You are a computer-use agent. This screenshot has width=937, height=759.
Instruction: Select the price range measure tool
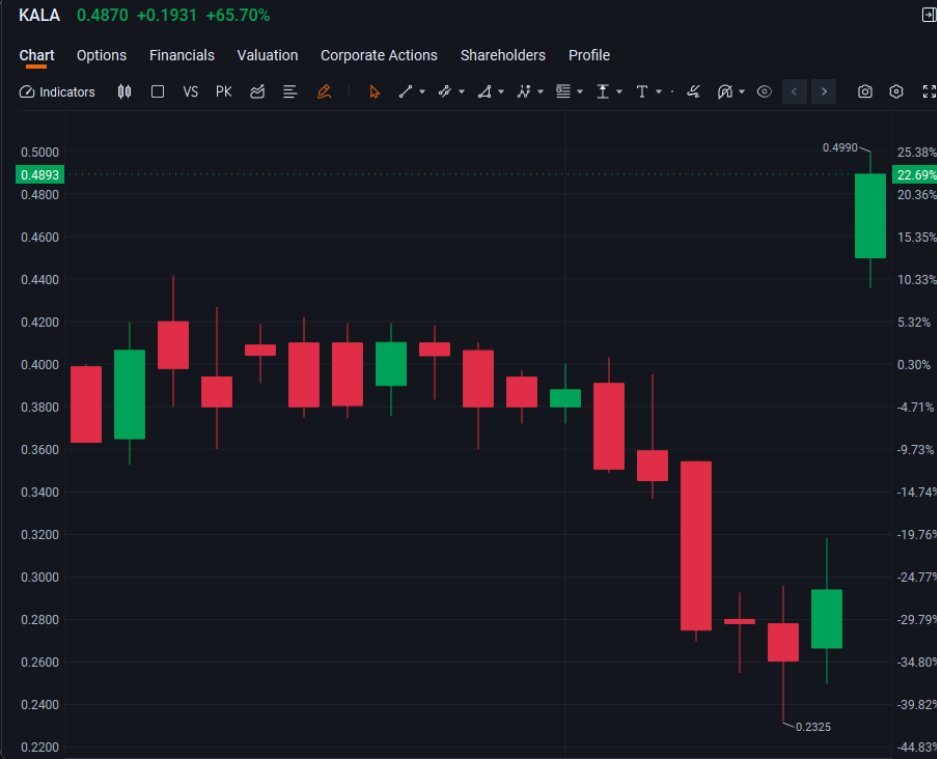click(x=602, y=91)
